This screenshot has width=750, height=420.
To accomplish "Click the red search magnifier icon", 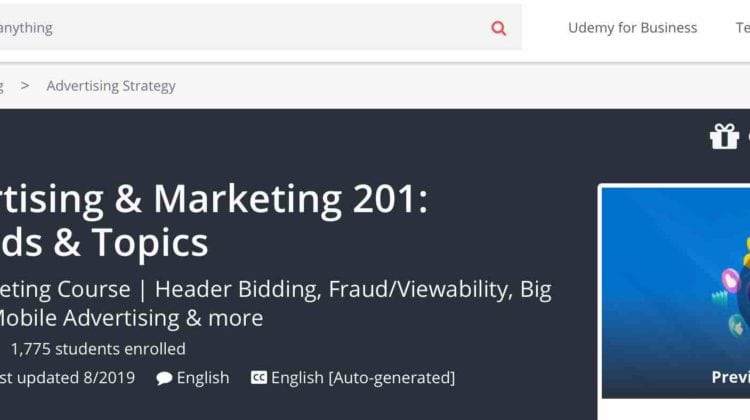I will click(x=498, y=28).
